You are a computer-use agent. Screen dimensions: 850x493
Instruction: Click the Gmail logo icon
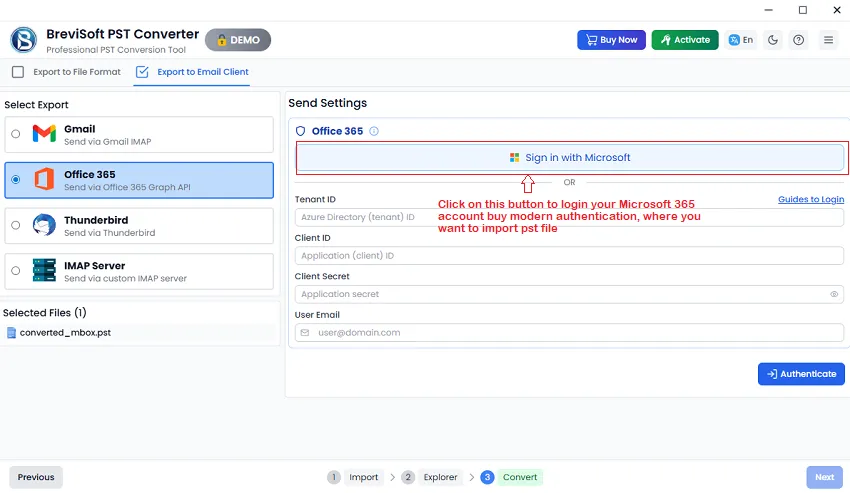click(x=44, y=134)
